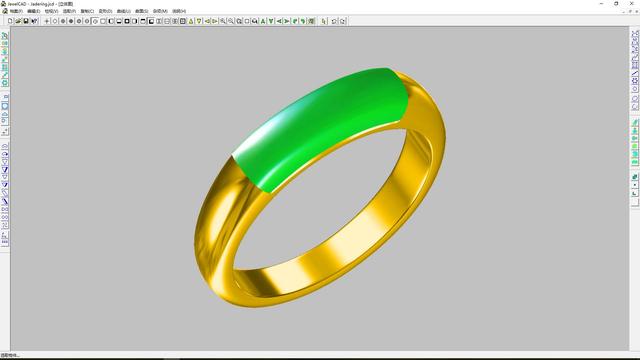Open the 编辑(E) Edit menu

coord(34,11)
